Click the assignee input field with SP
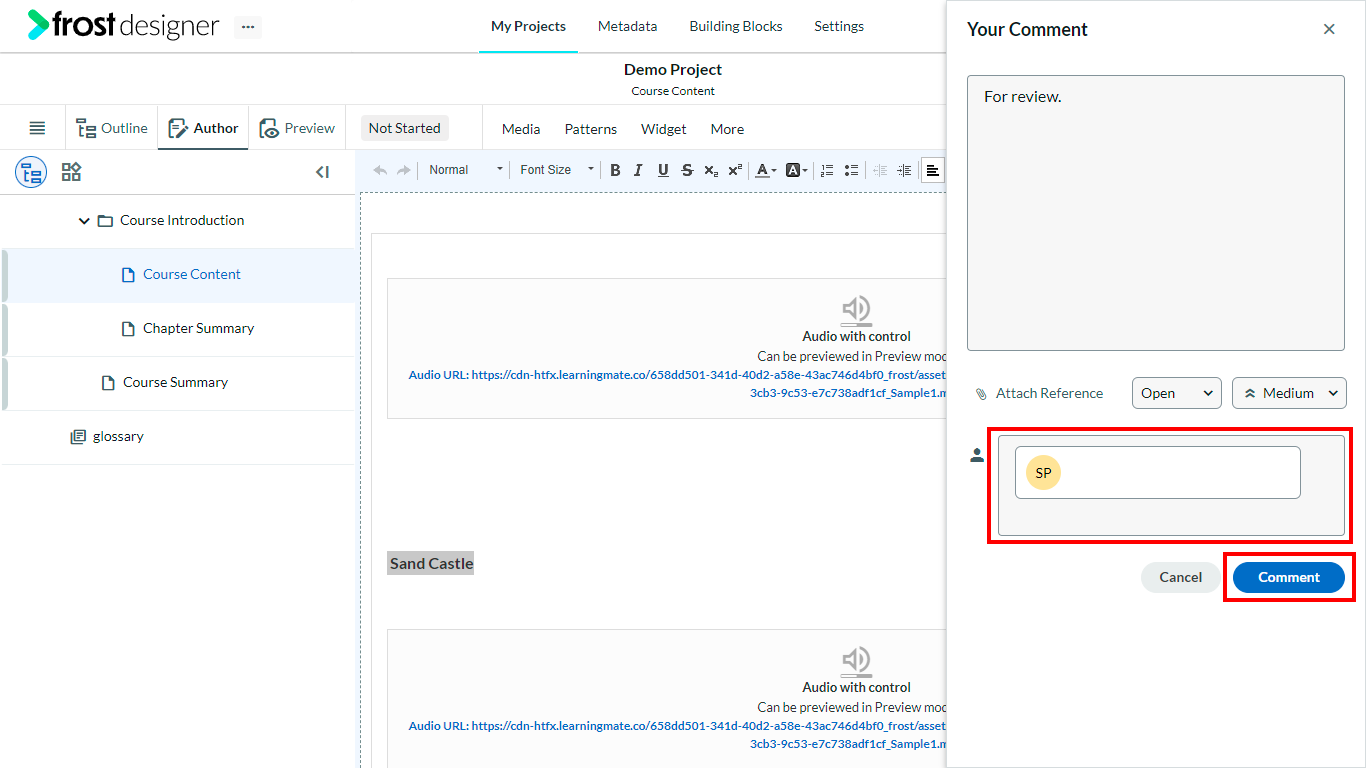Viewport: 1366px width, 768px height. (1158, 472)
